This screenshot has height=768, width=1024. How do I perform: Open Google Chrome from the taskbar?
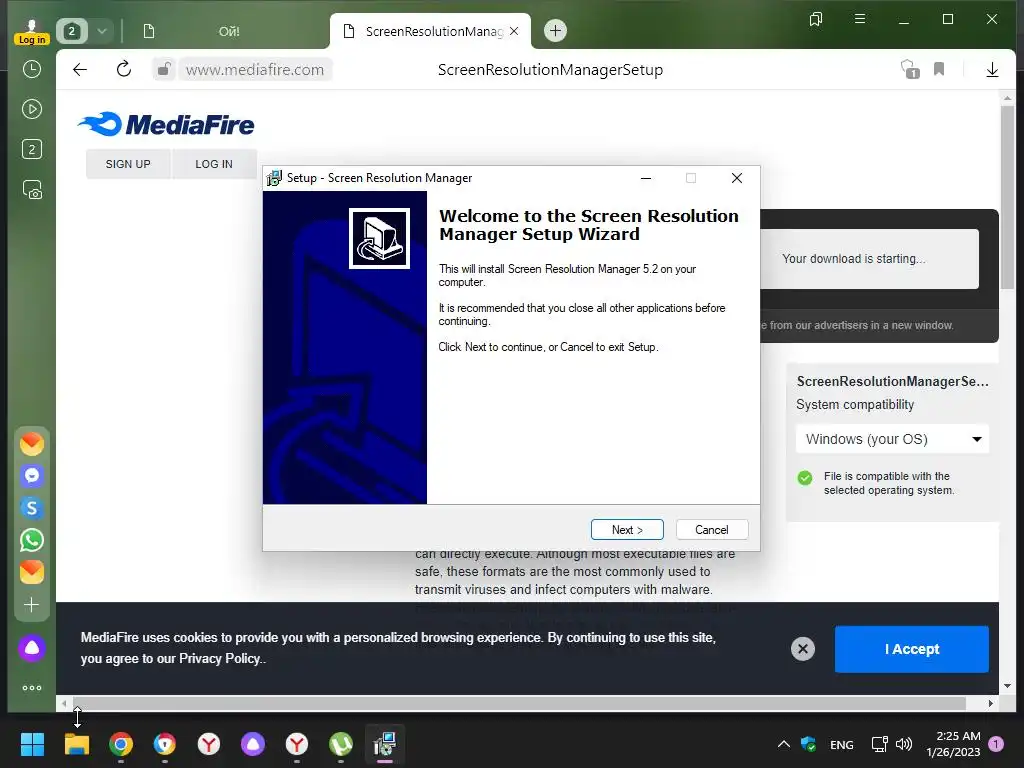click(x=121, y=744)
